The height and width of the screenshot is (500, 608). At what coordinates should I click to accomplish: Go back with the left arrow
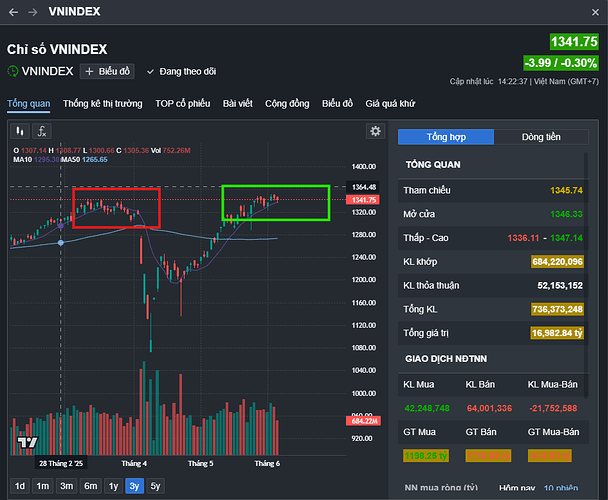(13, 12)
